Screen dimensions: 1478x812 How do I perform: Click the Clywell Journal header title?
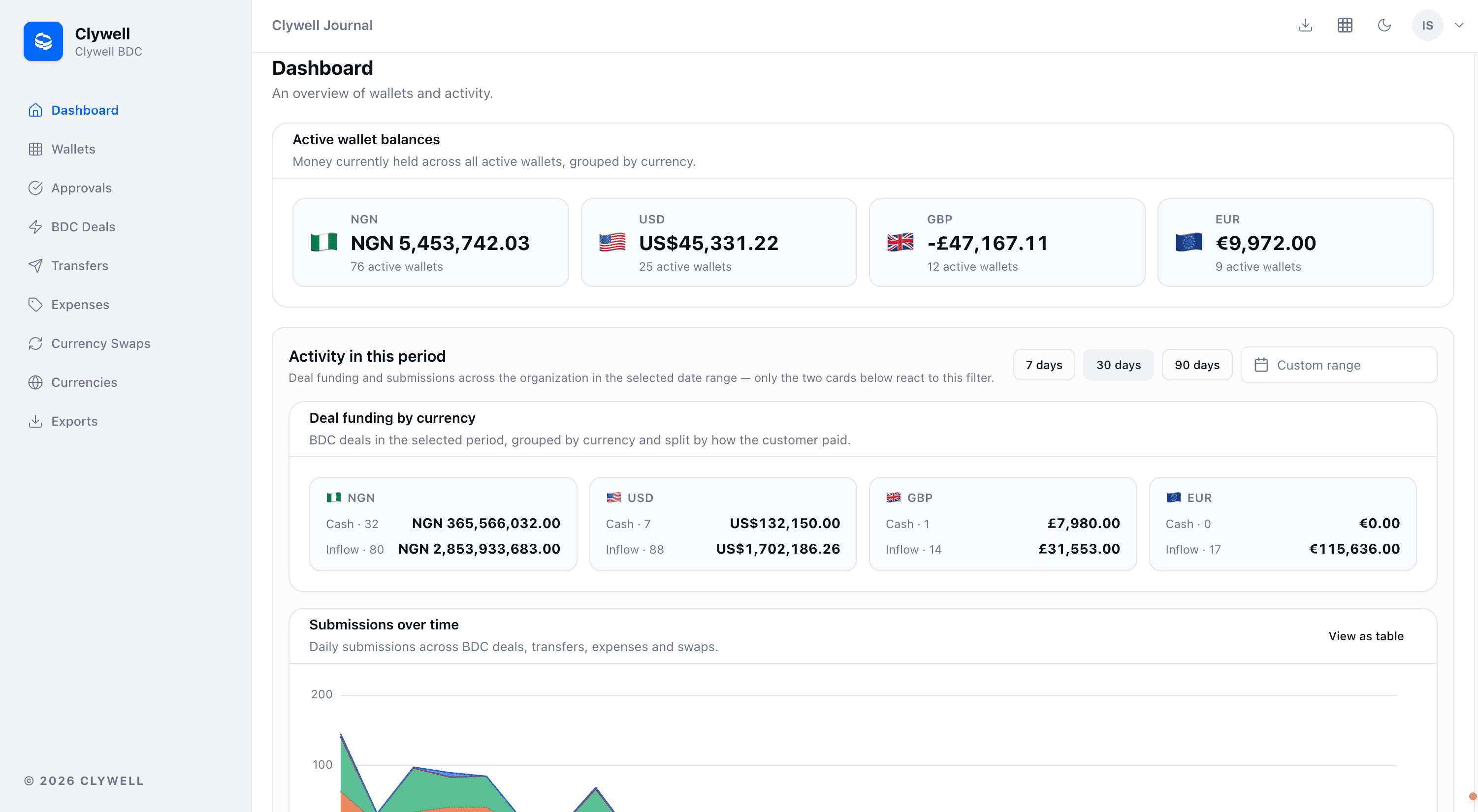tap(322, 25)
